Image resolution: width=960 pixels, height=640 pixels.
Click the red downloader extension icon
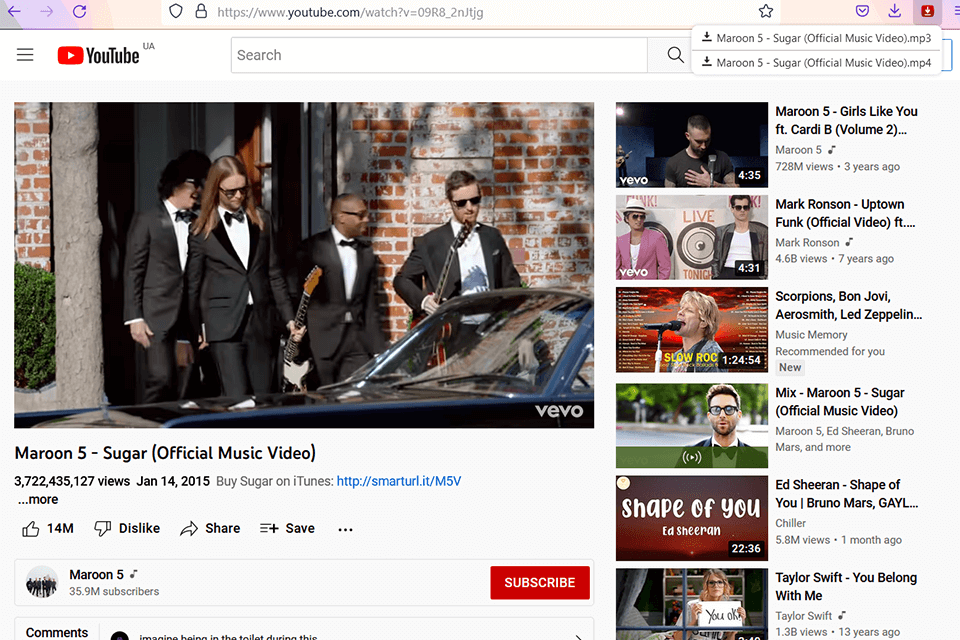(x=927, y=11)
